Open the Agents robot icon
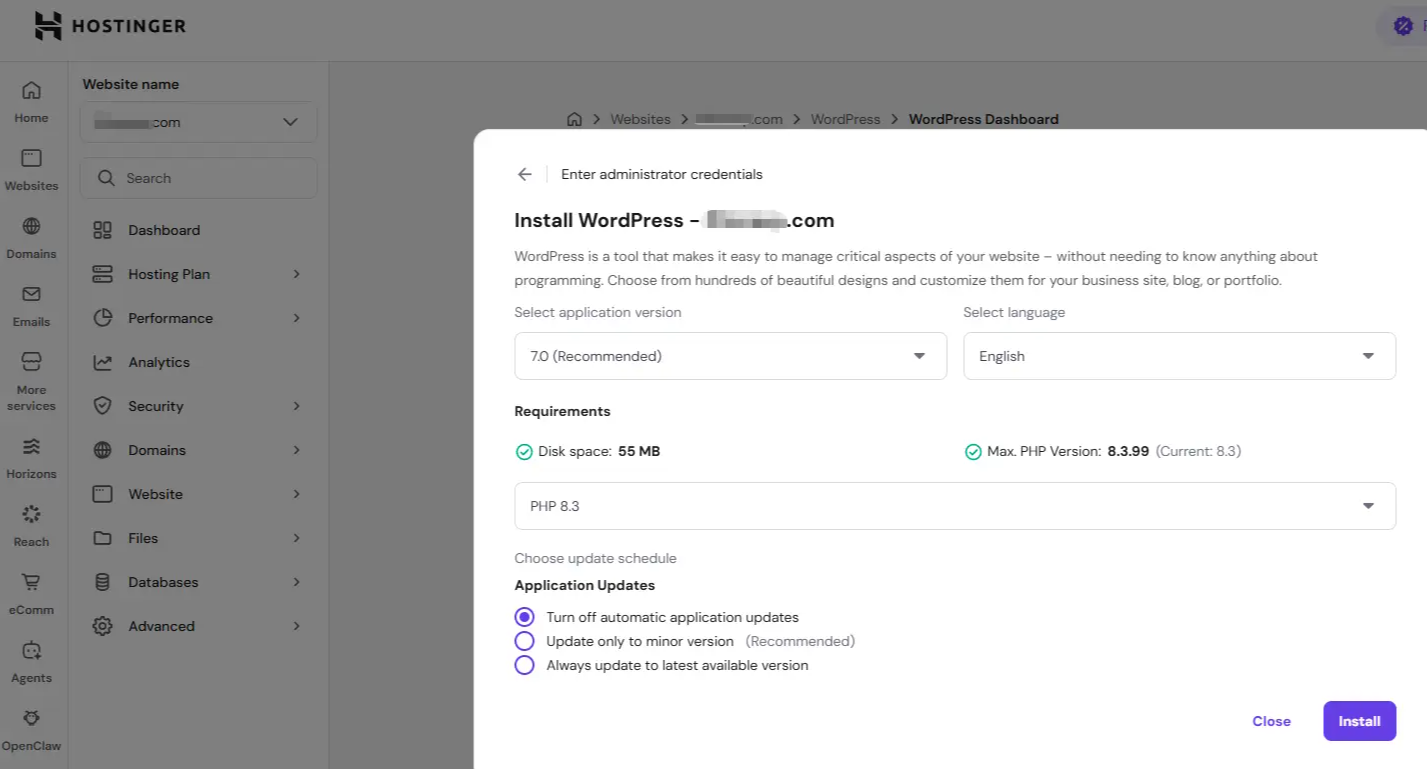This screenshot has width=1427, height=769. [x=31, y=650]
